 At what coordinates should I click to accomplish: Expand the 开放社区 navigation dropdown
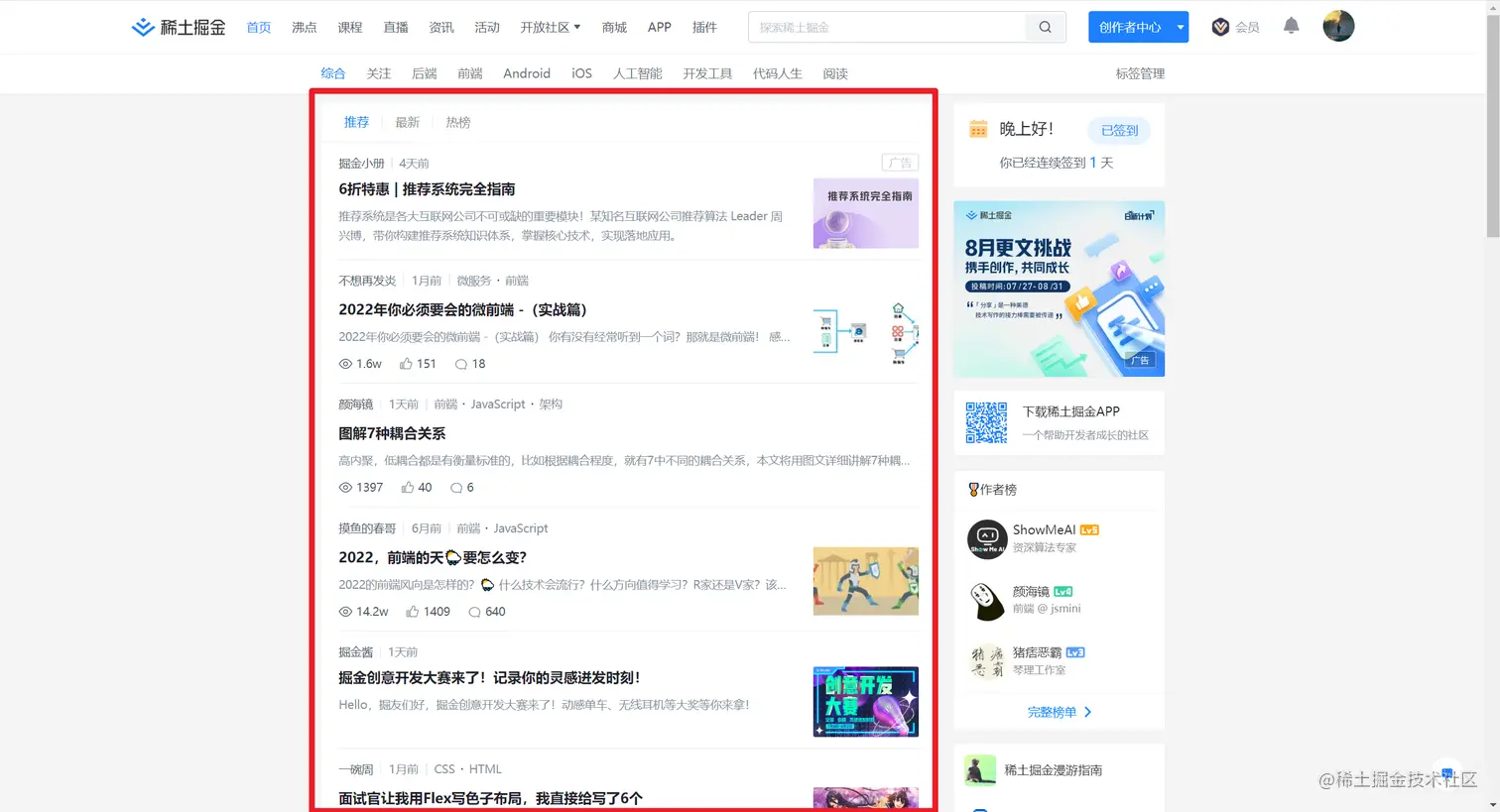pos(551,27)
